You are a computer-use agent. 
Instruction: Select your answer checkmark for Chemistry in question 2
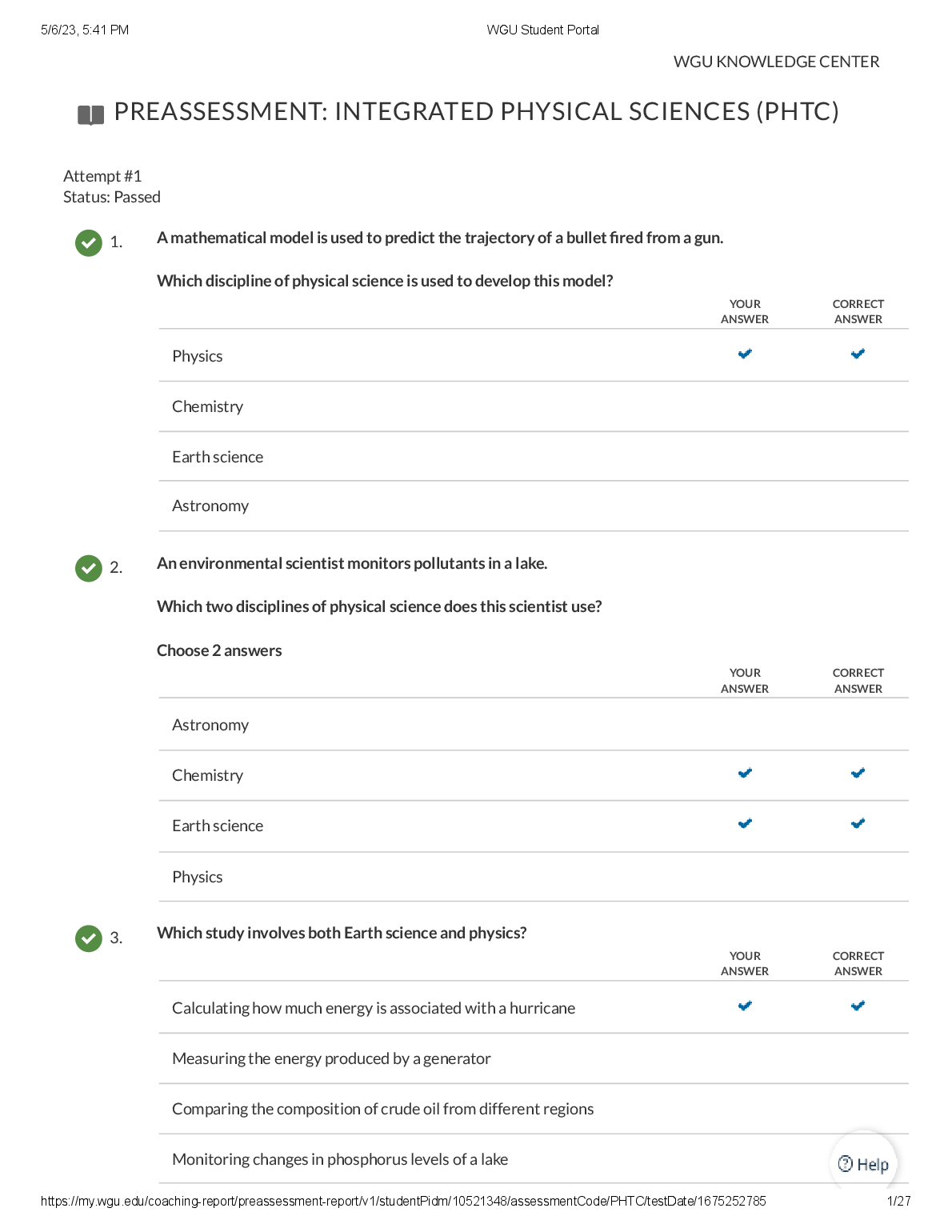tap(745, 773)
